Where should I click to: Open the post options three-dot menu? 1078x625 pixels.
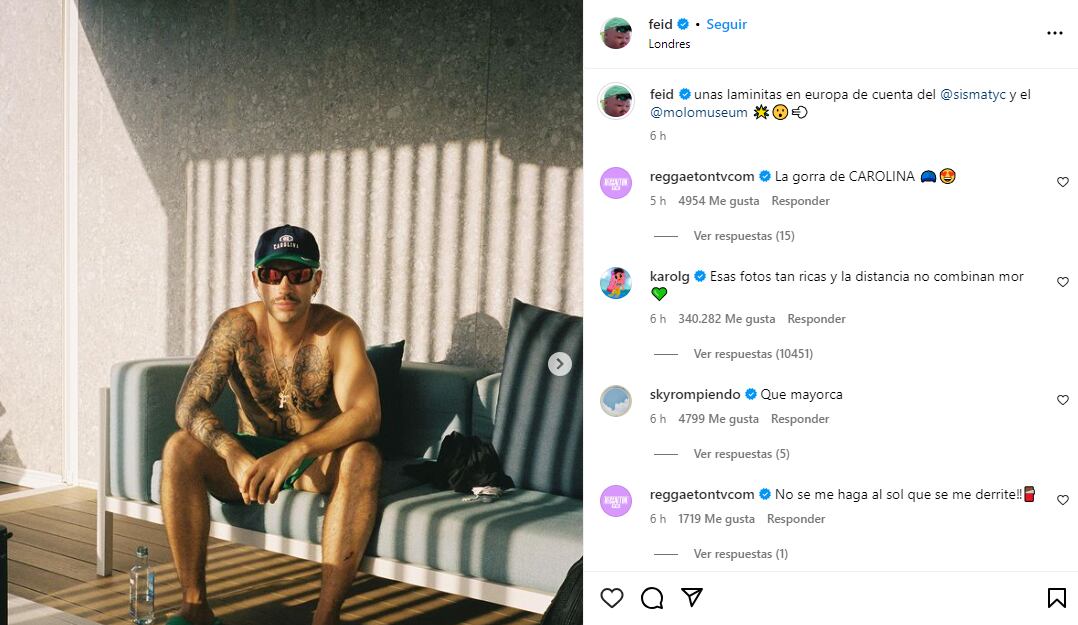click(1055, 33)
